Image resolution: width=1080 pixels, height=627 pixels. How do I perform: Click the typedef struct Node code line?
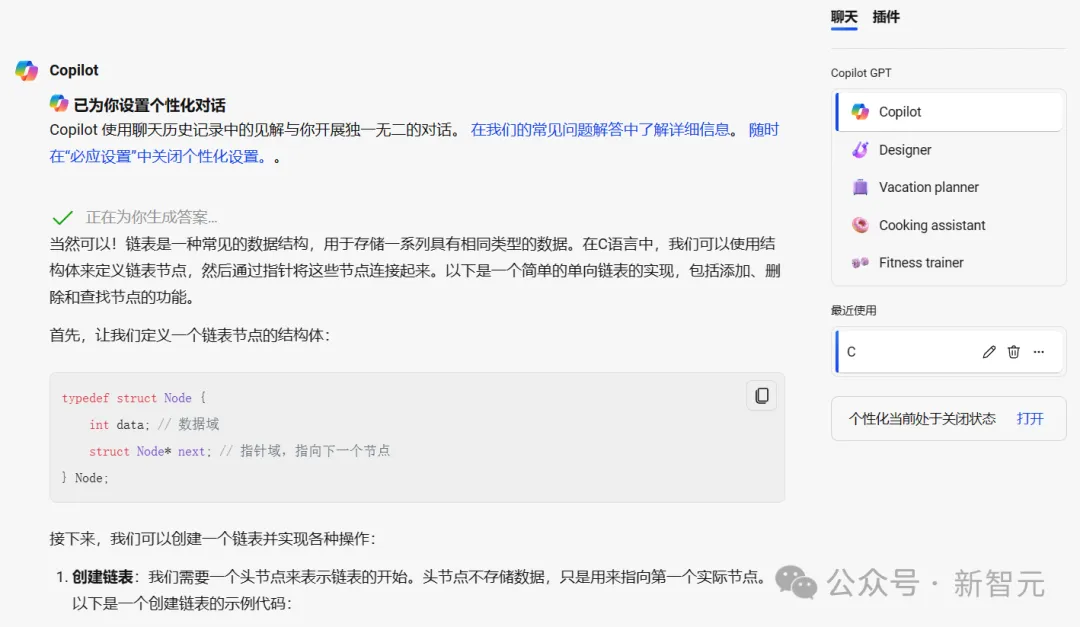click(x=134, y=398)
